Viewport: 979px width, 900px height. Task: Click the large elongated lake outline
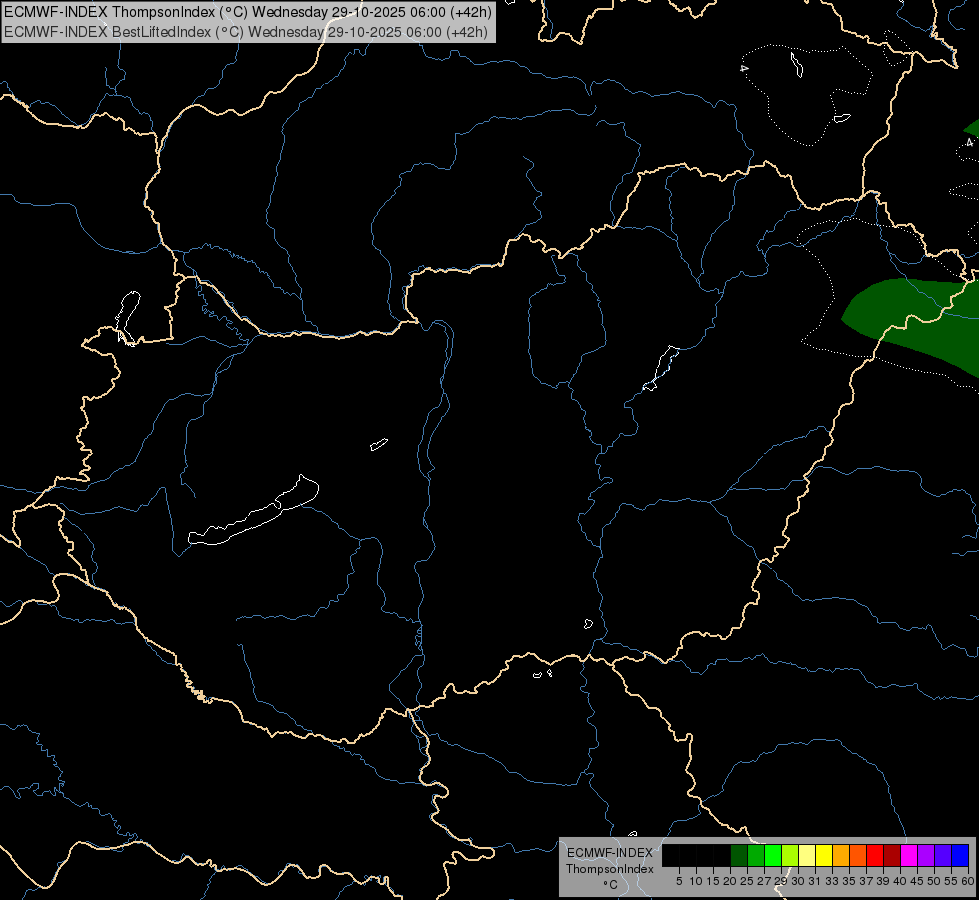[253, 511]
